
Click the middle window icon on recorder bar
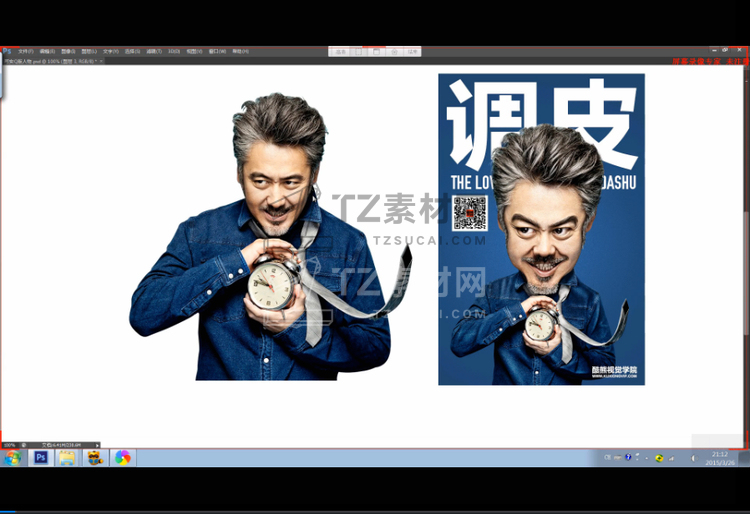(376, 52)
